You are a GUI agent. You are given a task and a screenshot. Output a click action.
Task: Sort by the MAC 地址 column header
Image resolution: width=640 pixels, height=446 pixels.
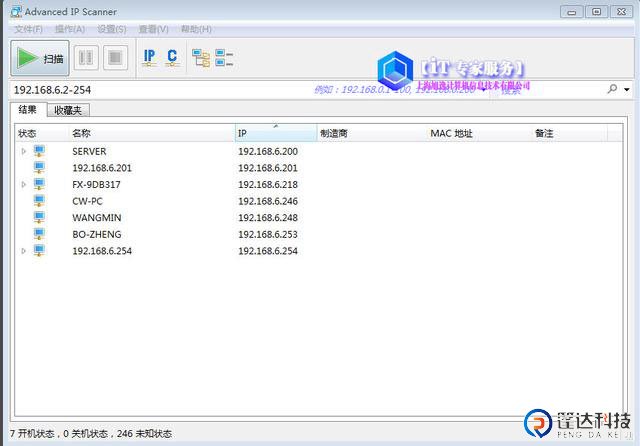tap(451, 133)
